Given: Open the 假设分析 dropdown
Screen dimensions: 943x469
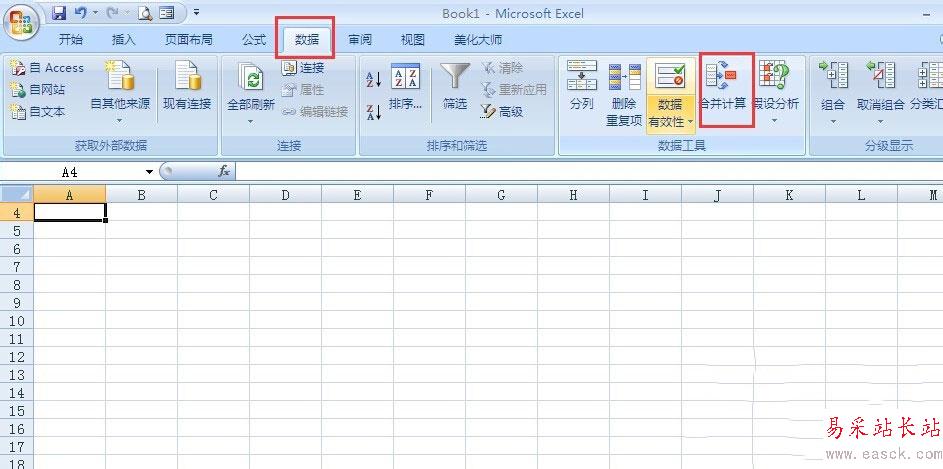Looking at the screenshot, I should tap(775, 93).
